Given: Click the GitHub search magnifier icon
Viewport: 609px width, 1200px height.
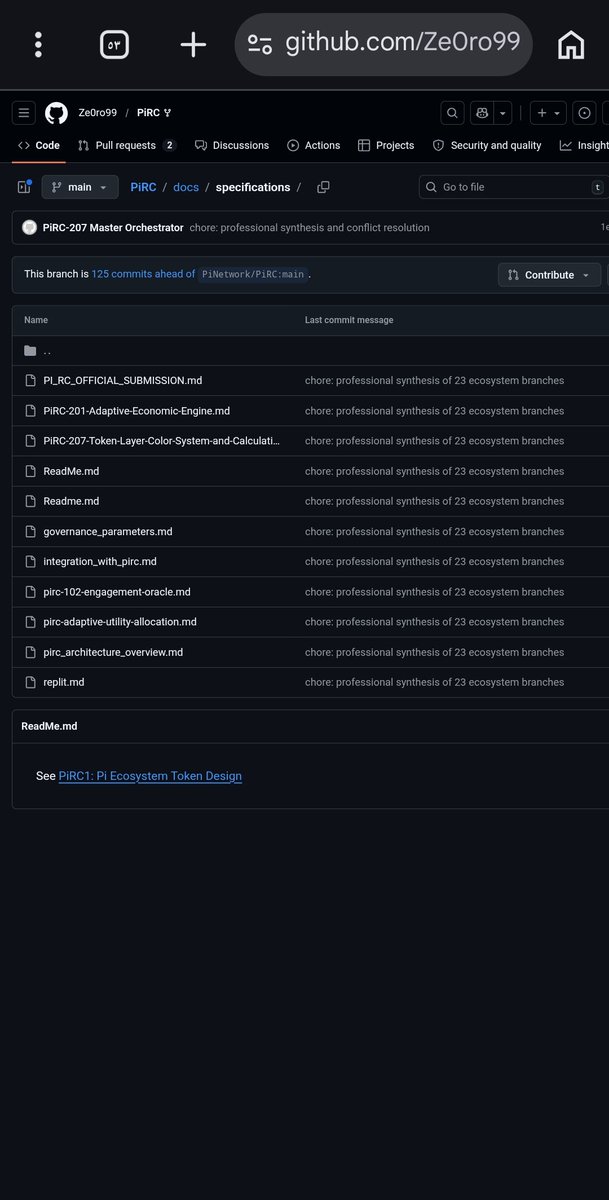Looking at the screenshot, I should click(453, 113).
